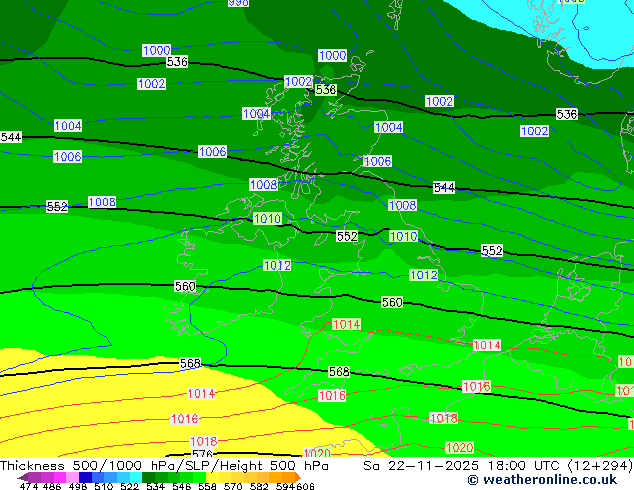The height and width of the screenshot is (490, 634).
Task: Click the red 1014 label over Wales
Action: coord(347,324)
